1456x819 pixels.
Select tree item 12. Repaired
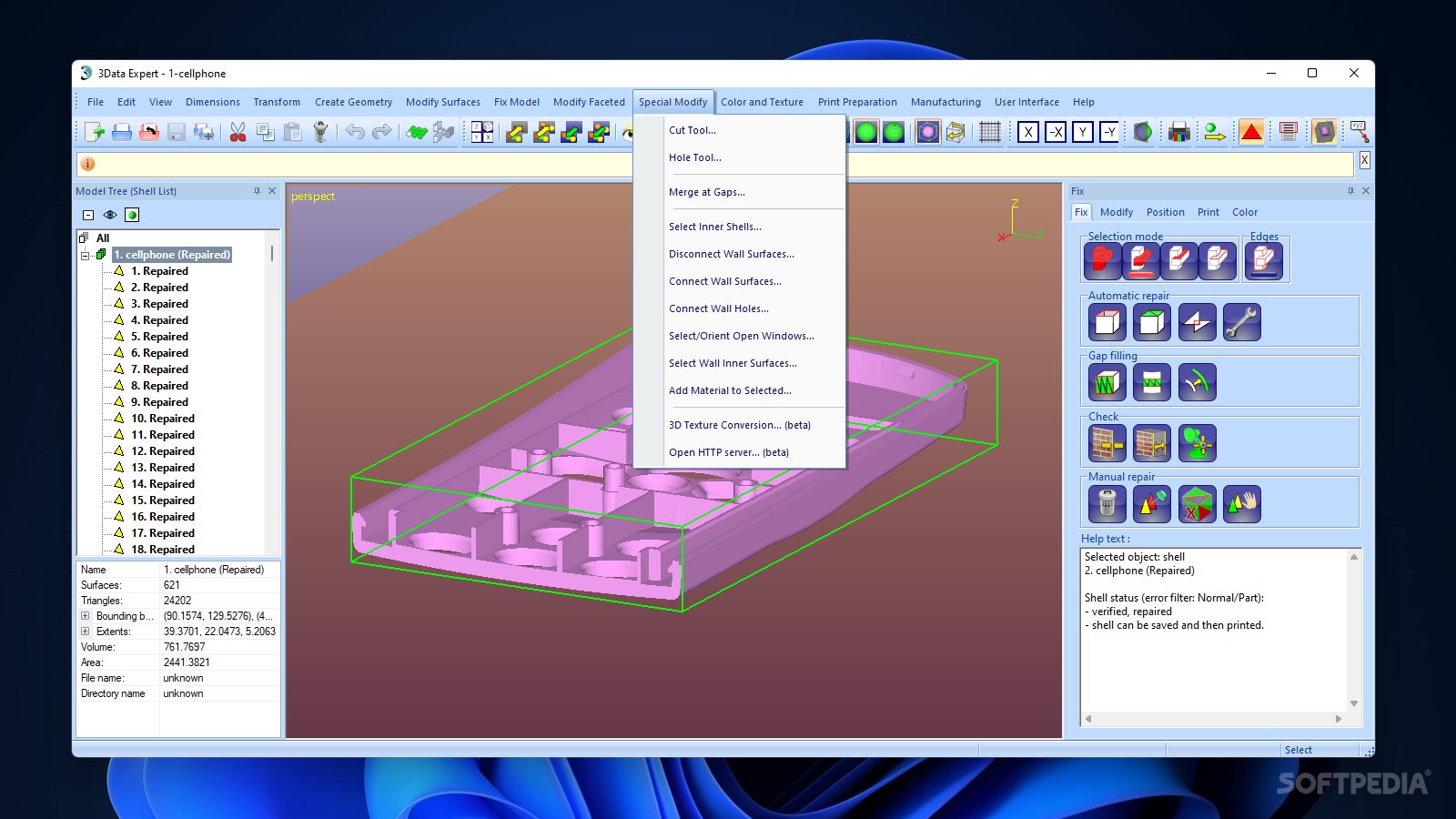pos(163,451)
